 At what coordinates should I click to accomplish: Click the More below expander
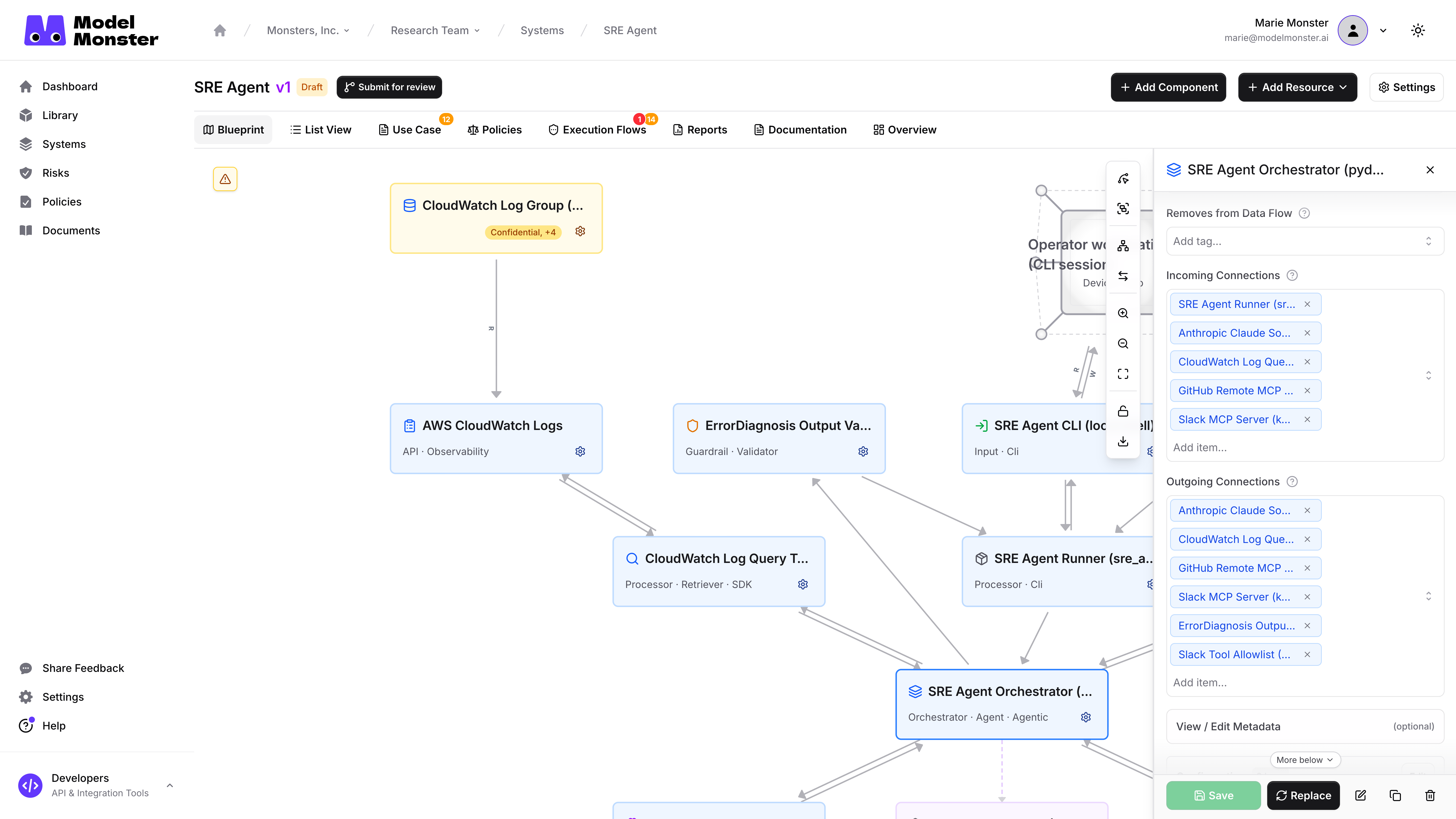click(1305, 760)
